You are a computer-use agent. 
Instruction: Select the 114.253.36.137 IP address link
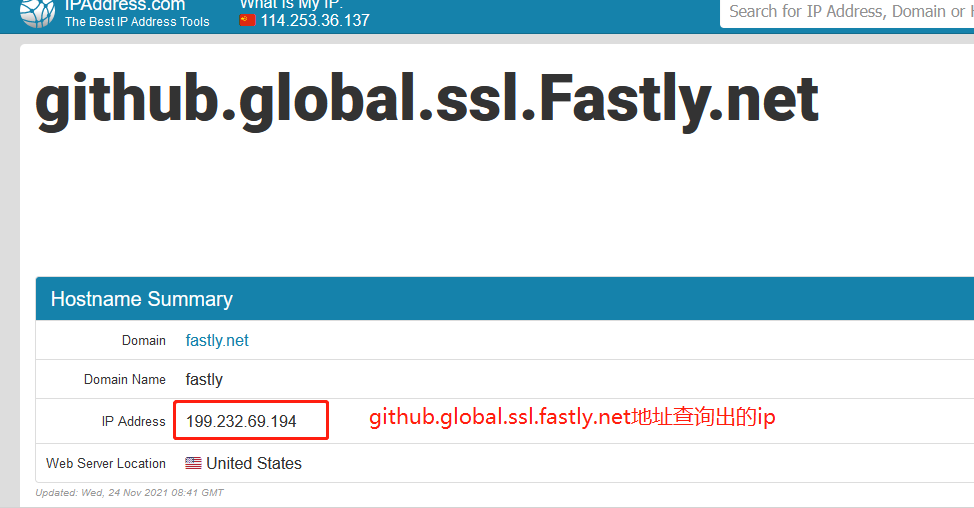pyautogui.click(x=315, y=20)
